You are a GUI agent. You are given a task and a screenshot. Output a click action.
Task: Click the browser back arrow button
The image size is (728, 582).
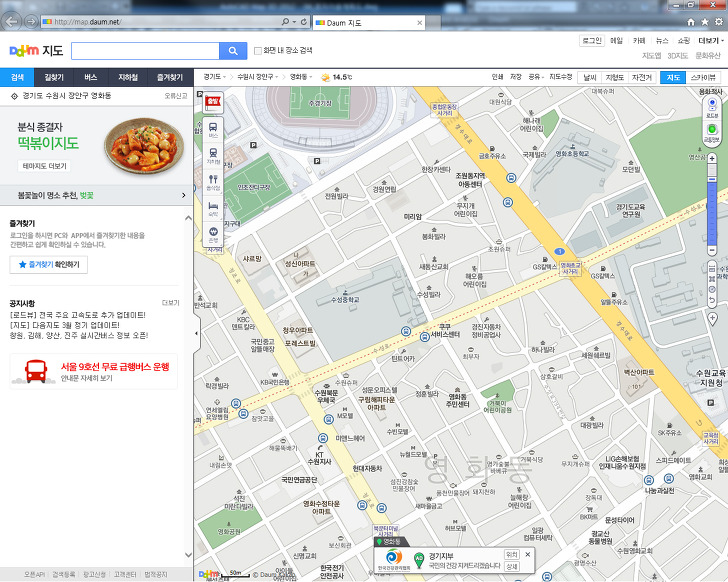click(x=12, y=21)
